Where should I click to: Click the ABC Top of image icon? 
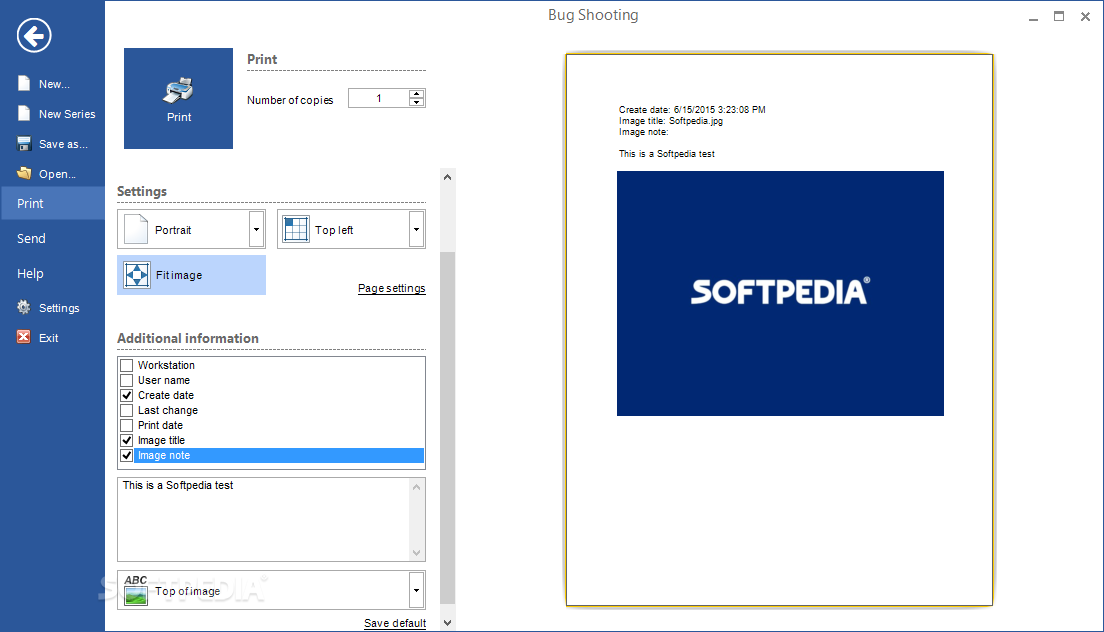click(x=136, y=590)
